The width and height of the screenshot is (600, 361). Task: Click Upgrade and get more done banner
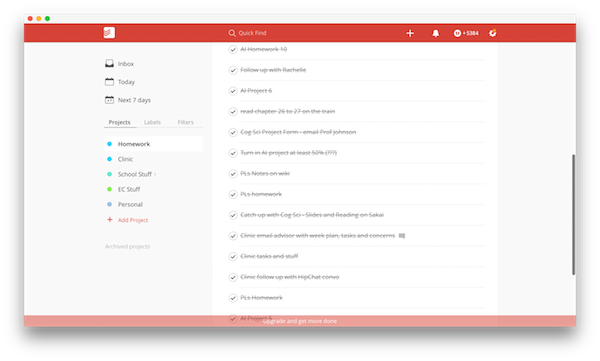click(300, 321)
